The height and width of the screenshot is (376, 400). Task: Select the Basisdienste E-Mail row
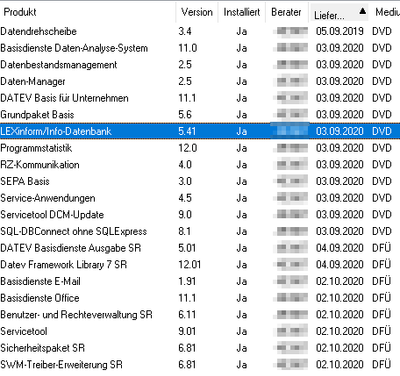coord(200,281)
